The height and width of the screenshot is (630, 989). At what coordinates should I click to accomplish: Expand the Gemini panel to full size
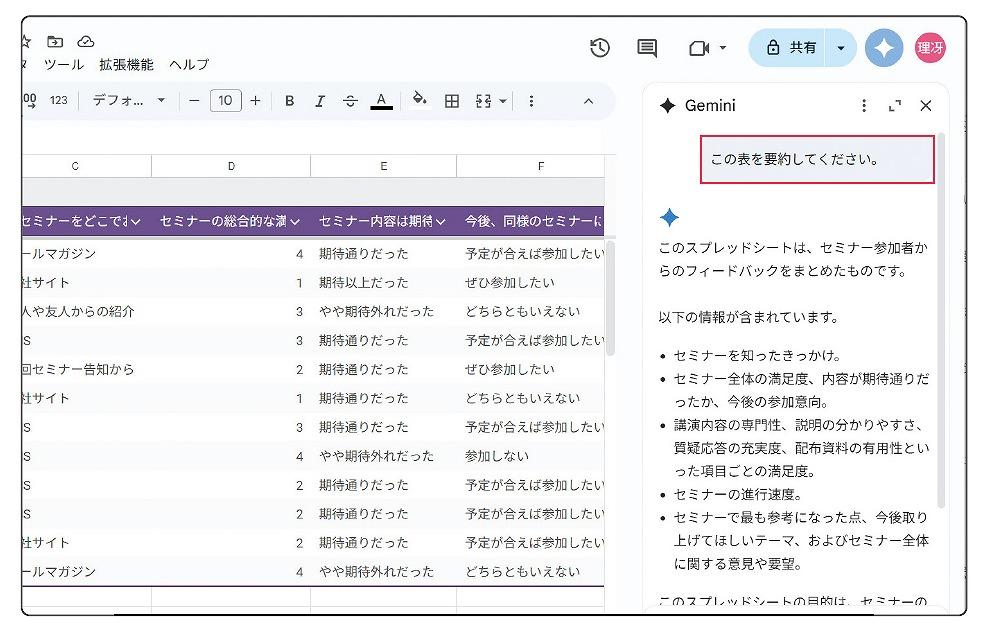pyautogui.click(x=895, y=106)
